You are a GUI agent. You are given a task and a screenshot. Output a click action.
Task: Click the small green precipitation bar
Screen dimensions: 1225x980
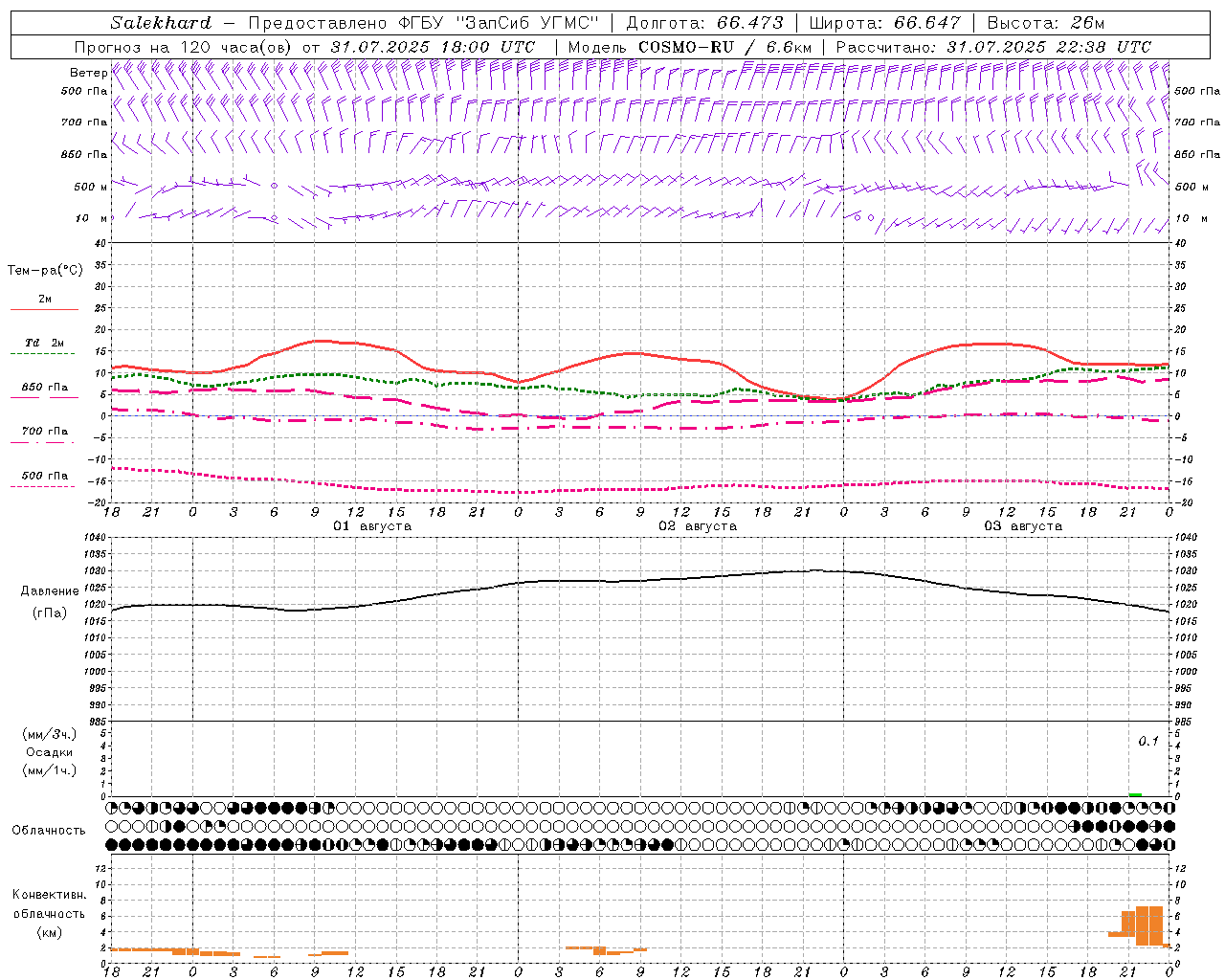(x=1135, y=794)
